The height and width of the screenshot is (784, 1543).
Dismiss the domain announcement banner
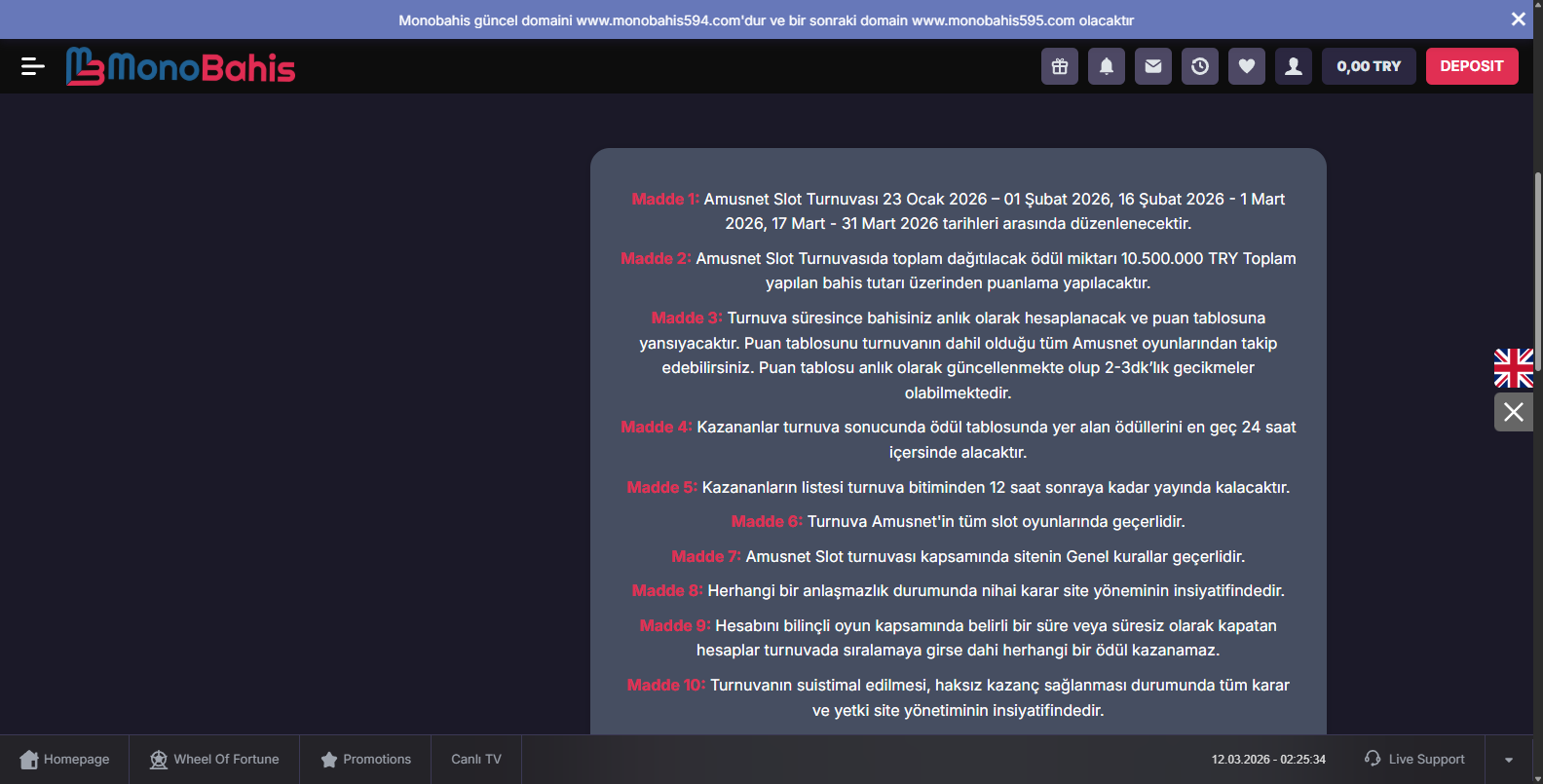click(x=1518, y=19)
